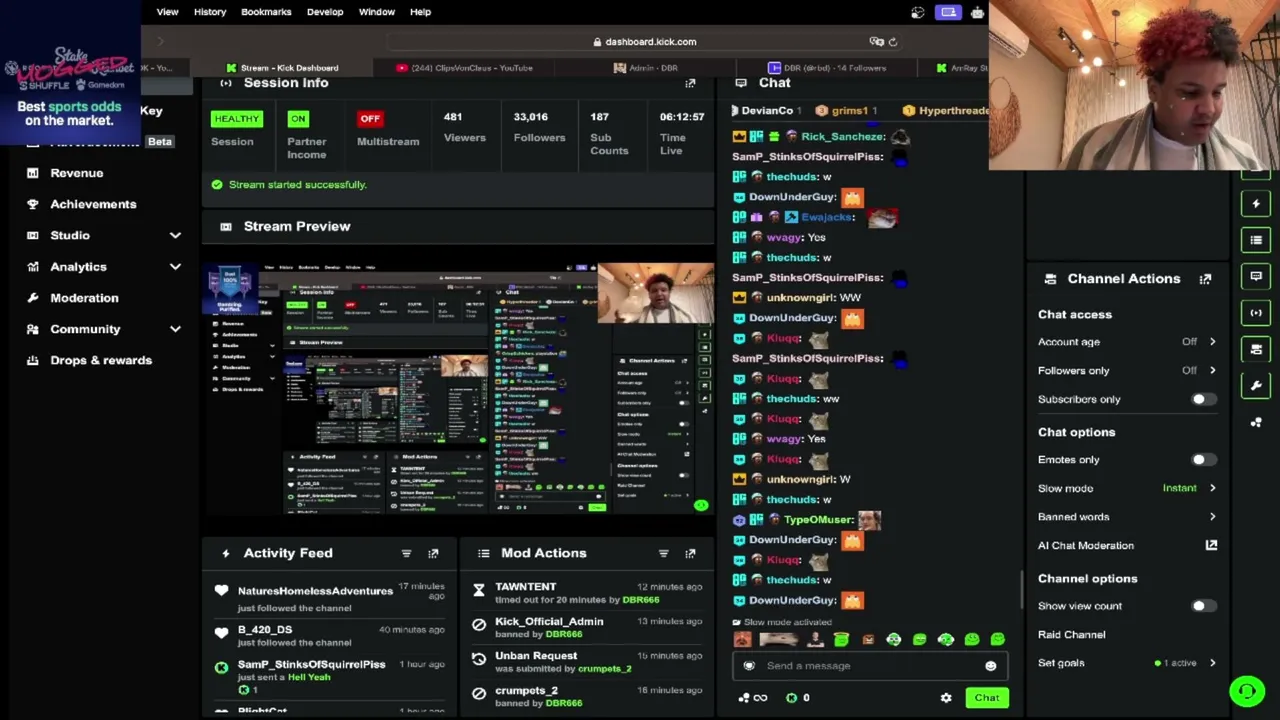Click the TypeOMuser username in chat

(818, 520)
